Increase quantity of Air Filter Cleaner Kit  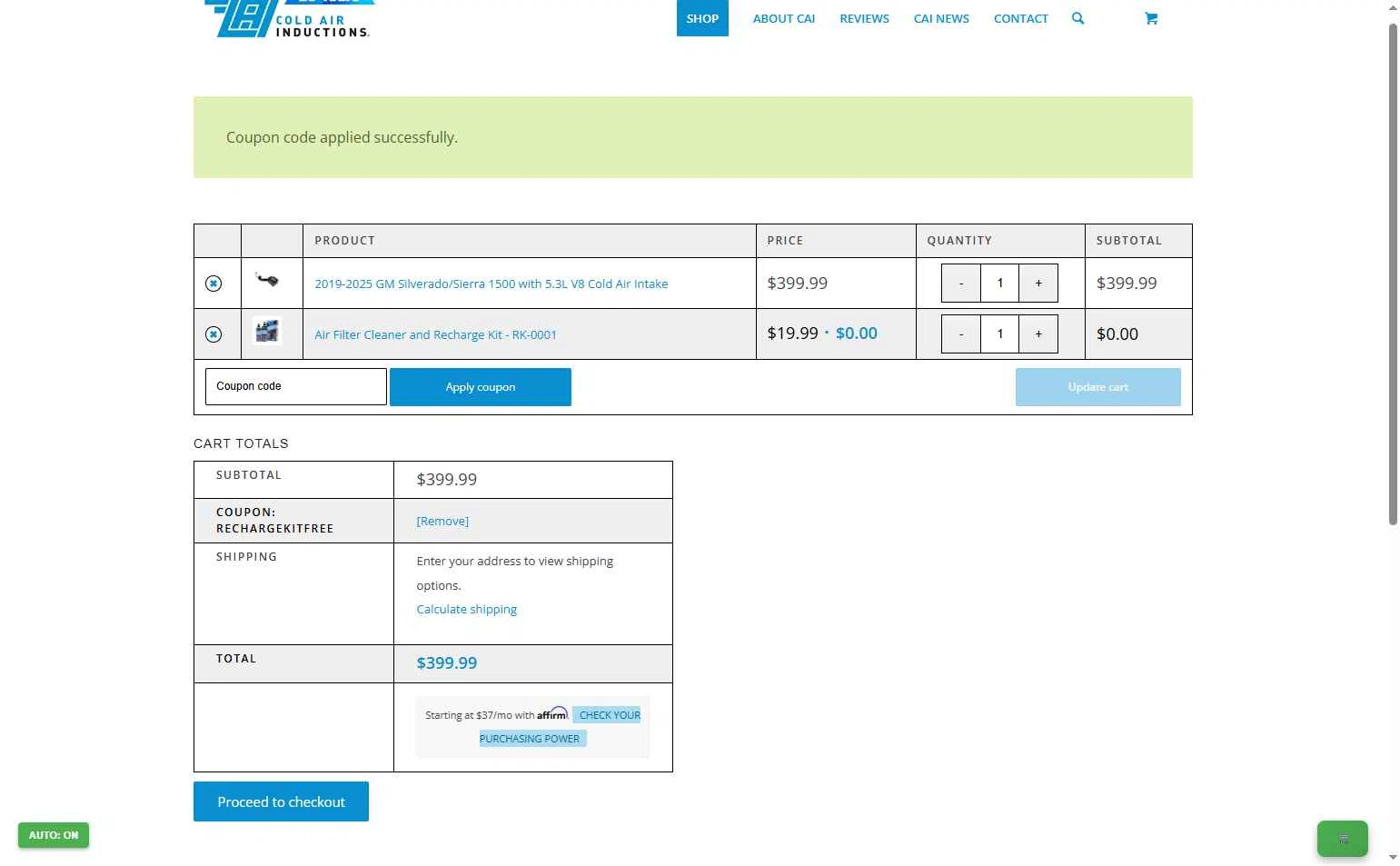(x=1038, y=333)
